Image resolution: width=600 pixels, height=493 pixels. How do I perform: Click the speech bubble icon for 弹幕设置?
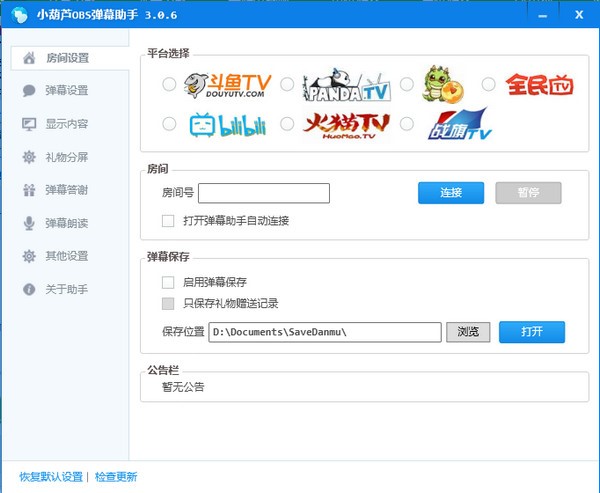pos(29,91)
